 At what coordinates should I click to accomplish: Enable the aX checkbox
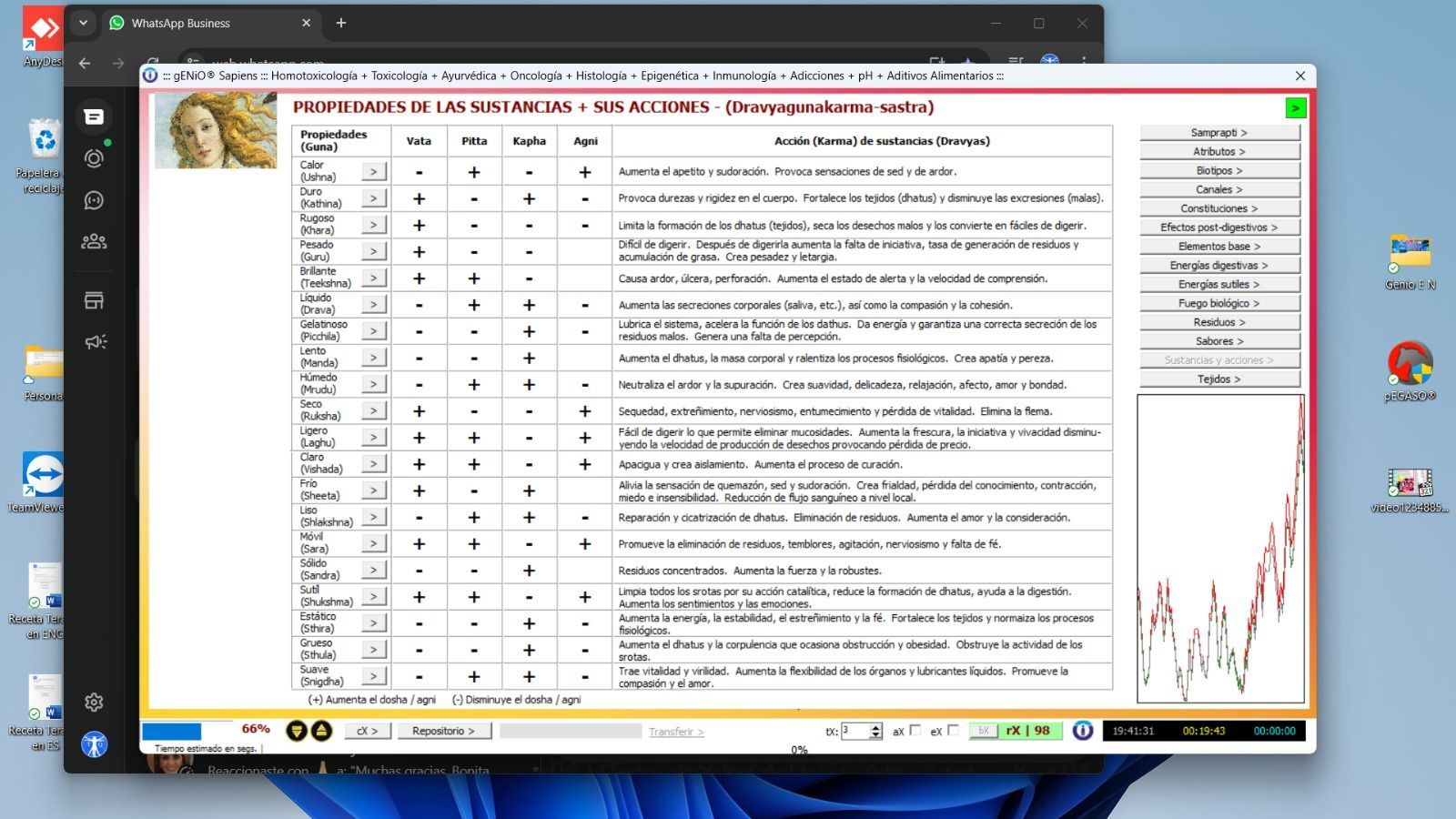915,730
